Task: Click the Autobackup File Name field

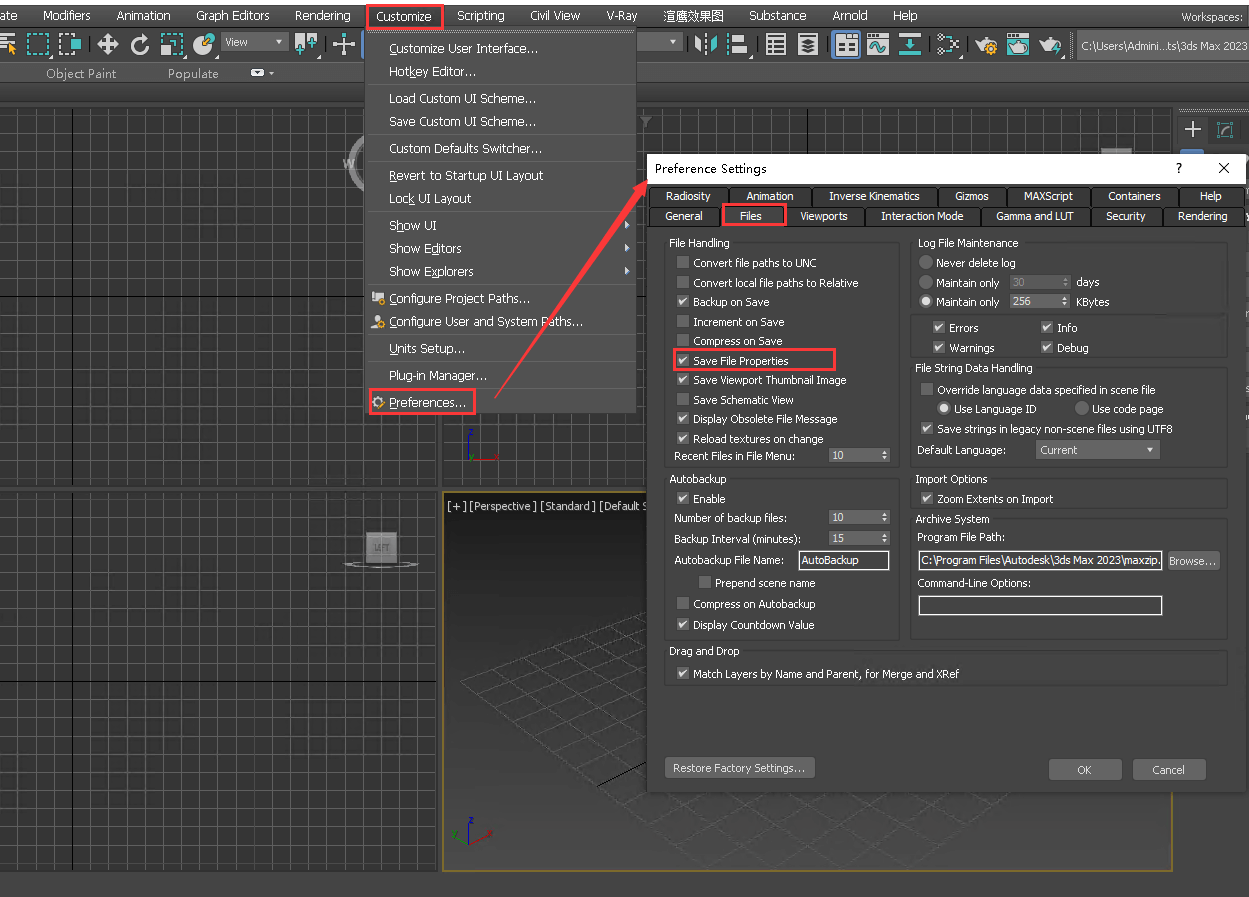Action: coord(843,560)
